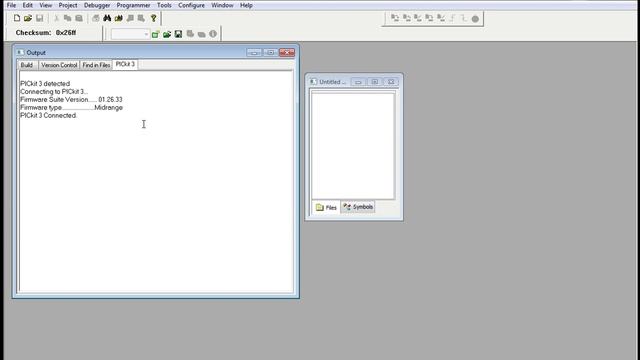
Task: Open the Help menu
Action: 246,5
